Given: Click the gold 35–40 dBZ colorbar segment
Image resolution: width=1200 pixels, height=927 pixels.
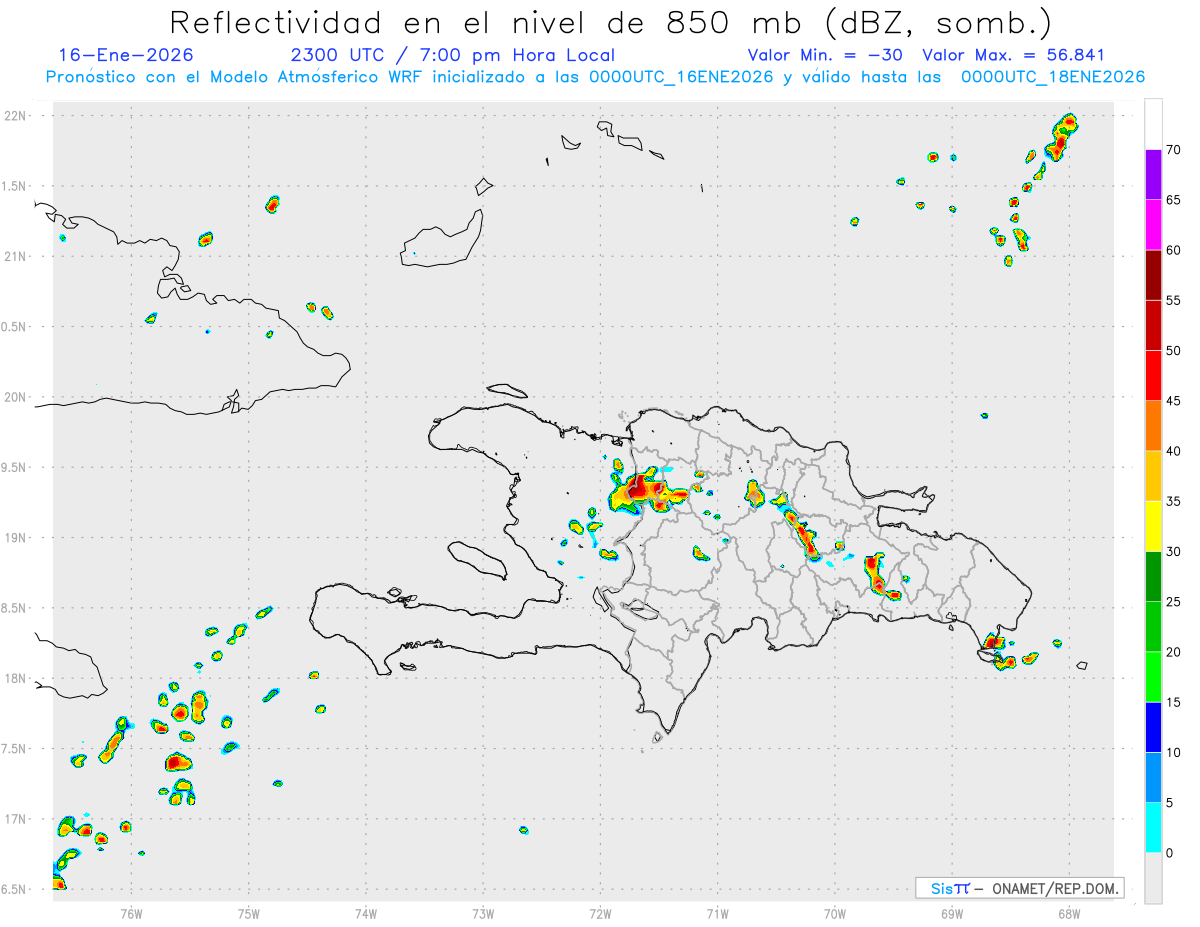Looking at the screenshot, I should click(1153, 476).
